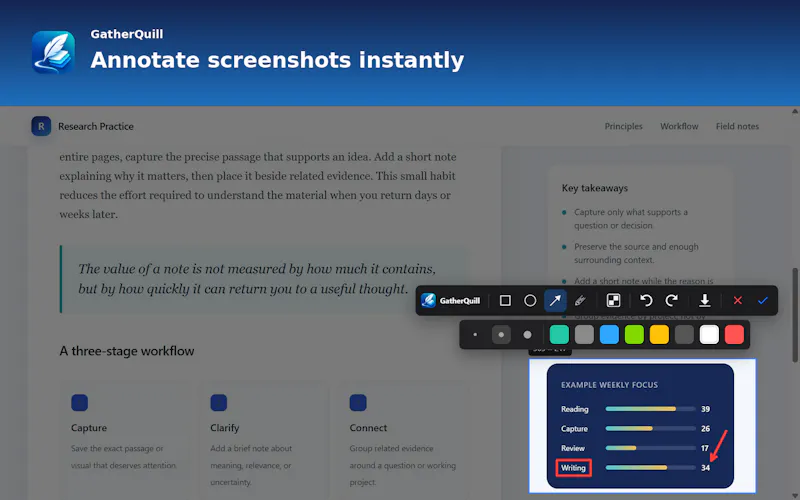800x500 pixels.
Task: Open the Field notes nav link
Action: (x=737, y=126)
